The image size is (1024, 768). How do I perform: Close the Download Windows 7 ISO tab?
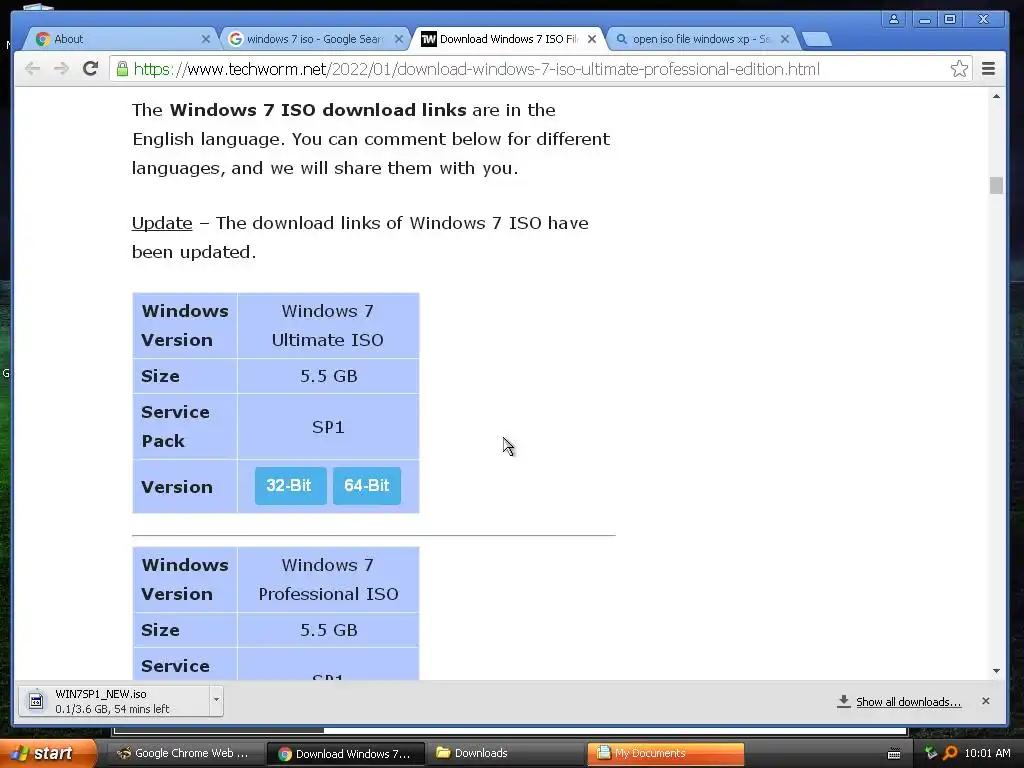592,39
